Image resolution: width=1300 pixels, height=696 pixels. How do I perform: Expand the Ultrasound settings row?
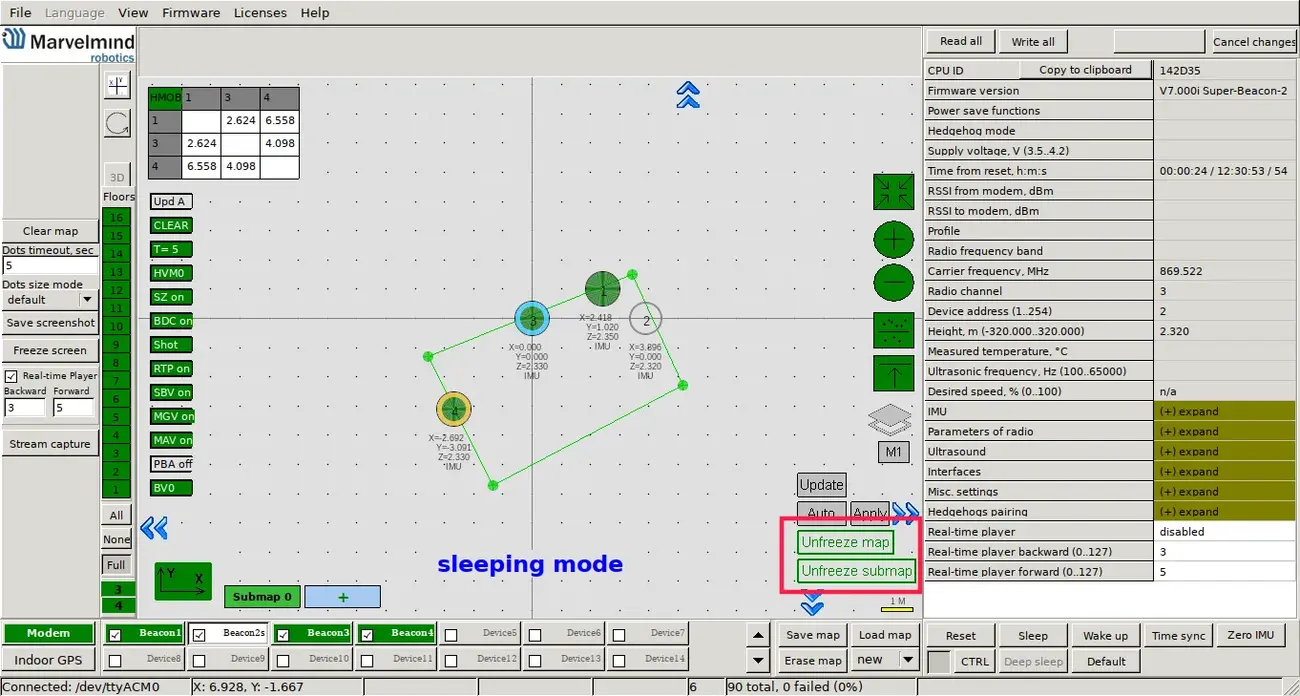pyautogui.click(x=1225, y=451)
